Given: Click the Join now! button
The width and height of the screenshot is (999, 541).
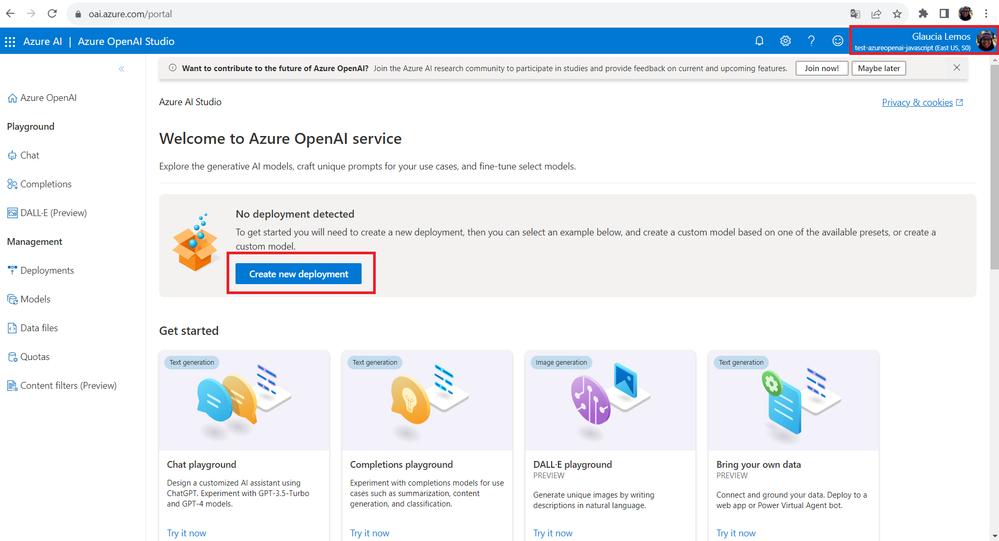Looking at the screenshot, I should pos(823,68).
